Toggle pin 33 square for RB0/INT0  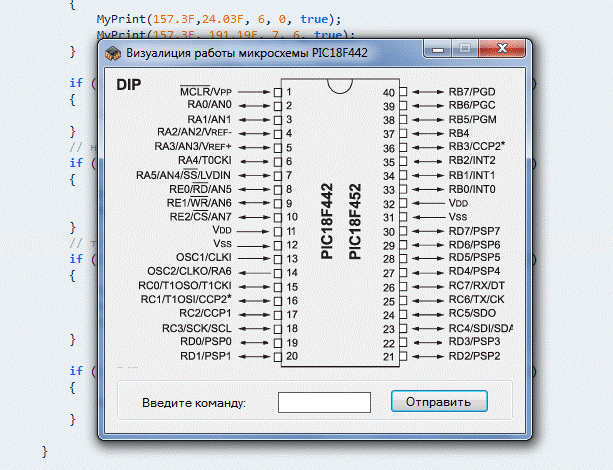click(403, 190)
